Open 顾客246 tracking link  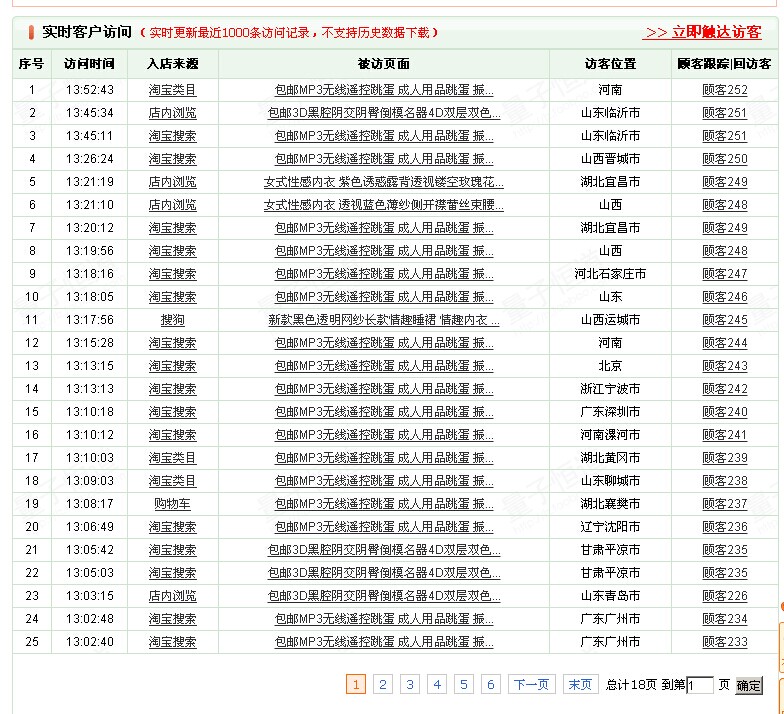tap(725, 297)
